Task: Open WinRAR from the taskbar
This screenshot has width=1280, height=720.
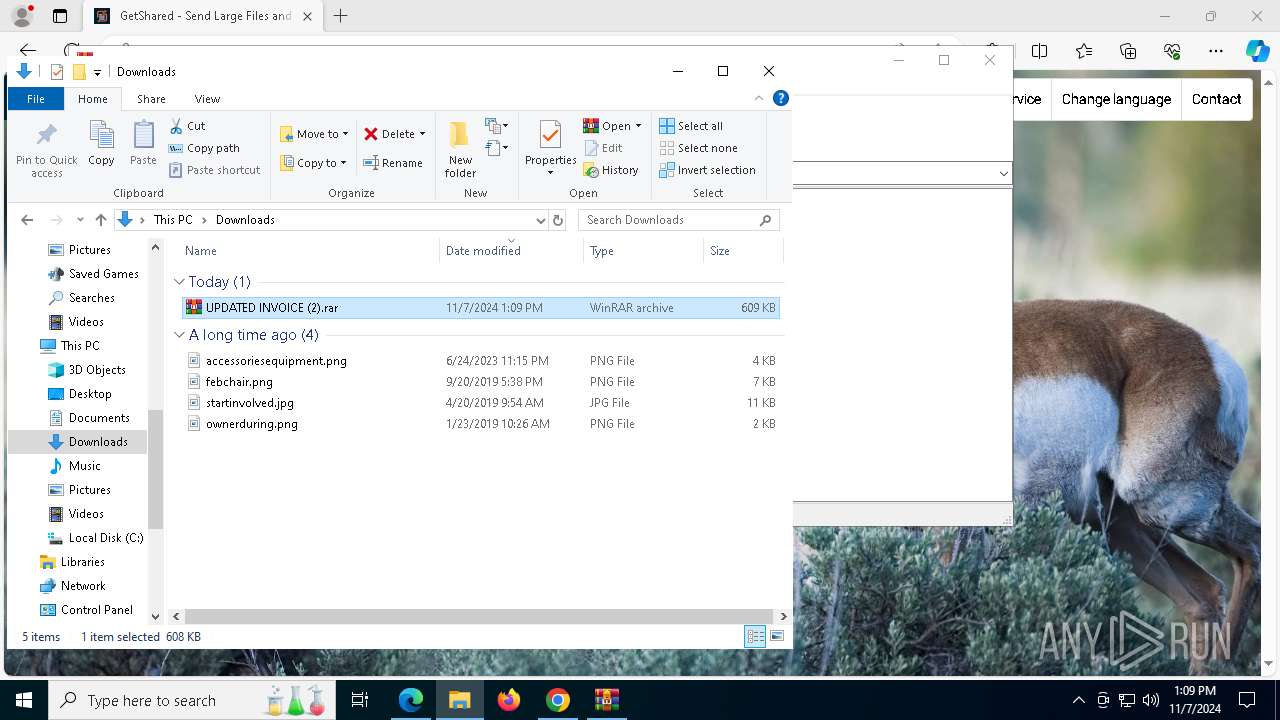Action: point(606,701)
